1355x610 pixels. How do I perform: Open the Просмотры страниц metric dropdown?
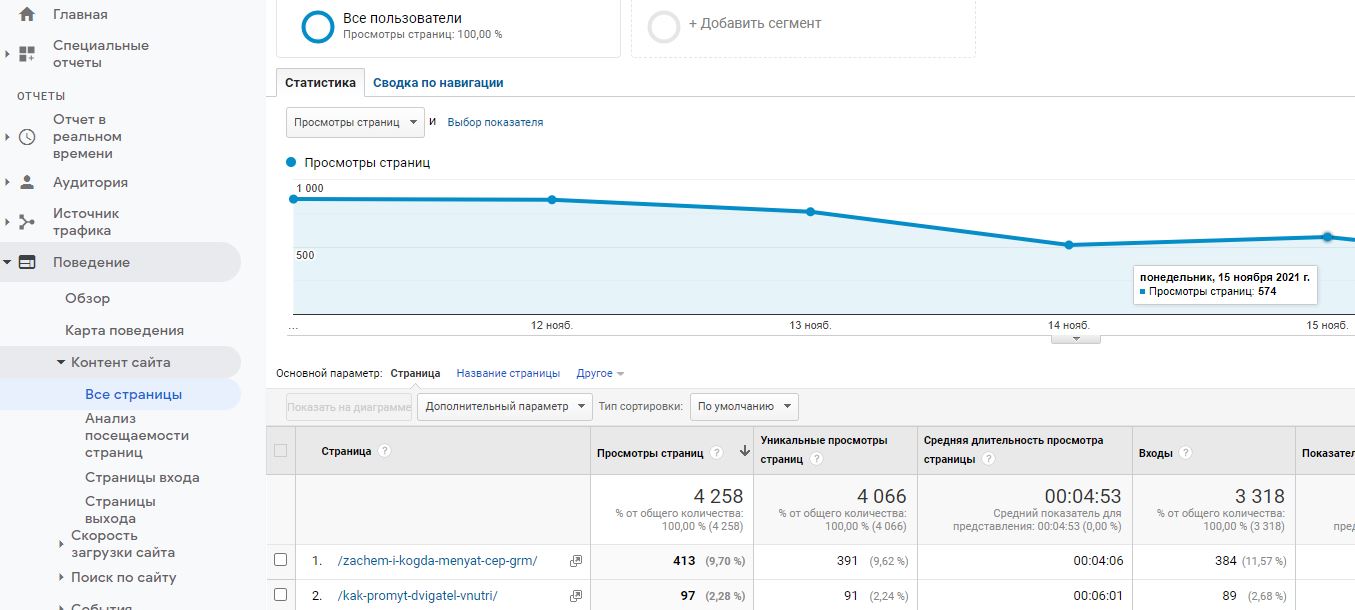tap(355, 122)
